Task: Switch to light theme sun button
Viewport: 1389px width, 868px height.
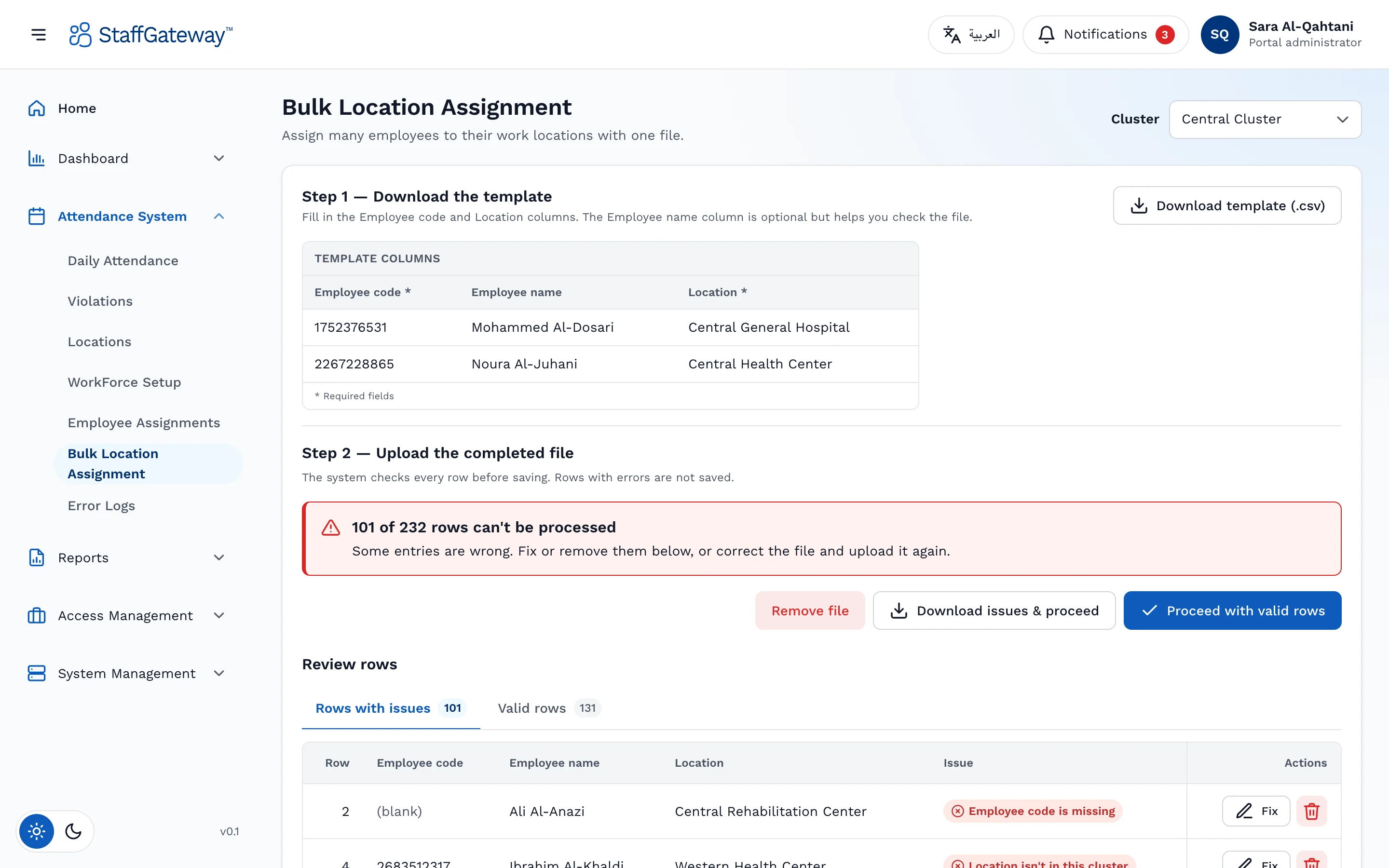Action: coord(37,831)
